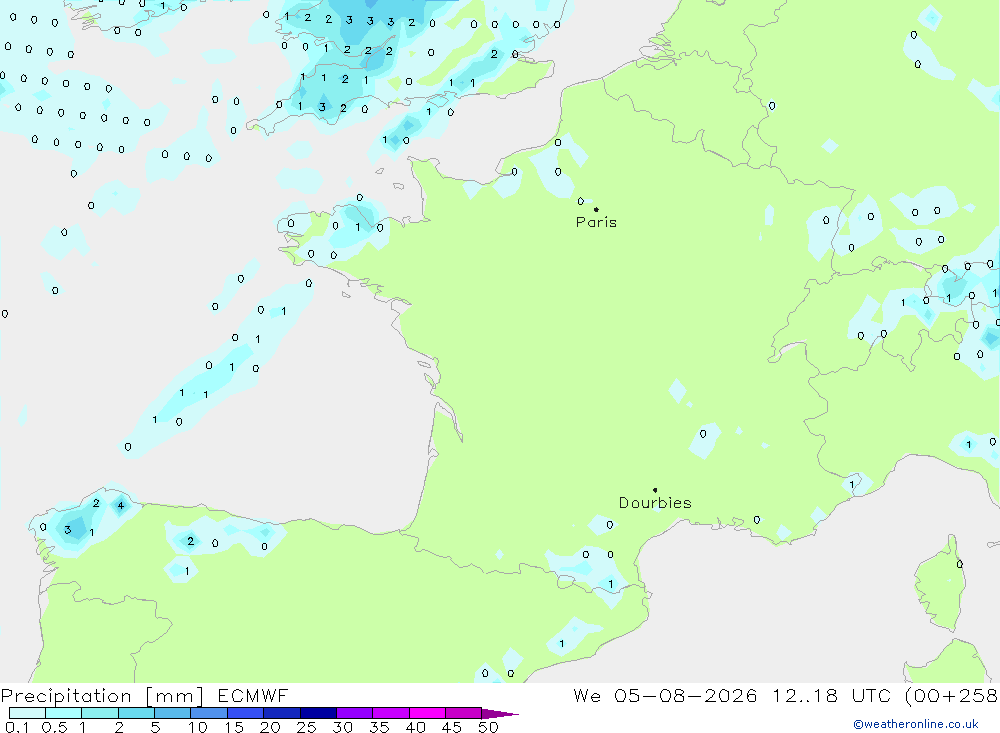Click the '[mm]' unit label
The height and width of the screenshot is (733, 1000).
(x=174, y=696)
